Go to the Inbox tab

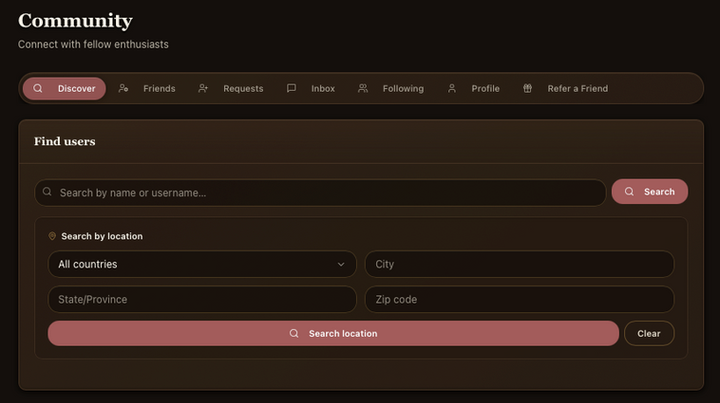click(x=311, y=89)
